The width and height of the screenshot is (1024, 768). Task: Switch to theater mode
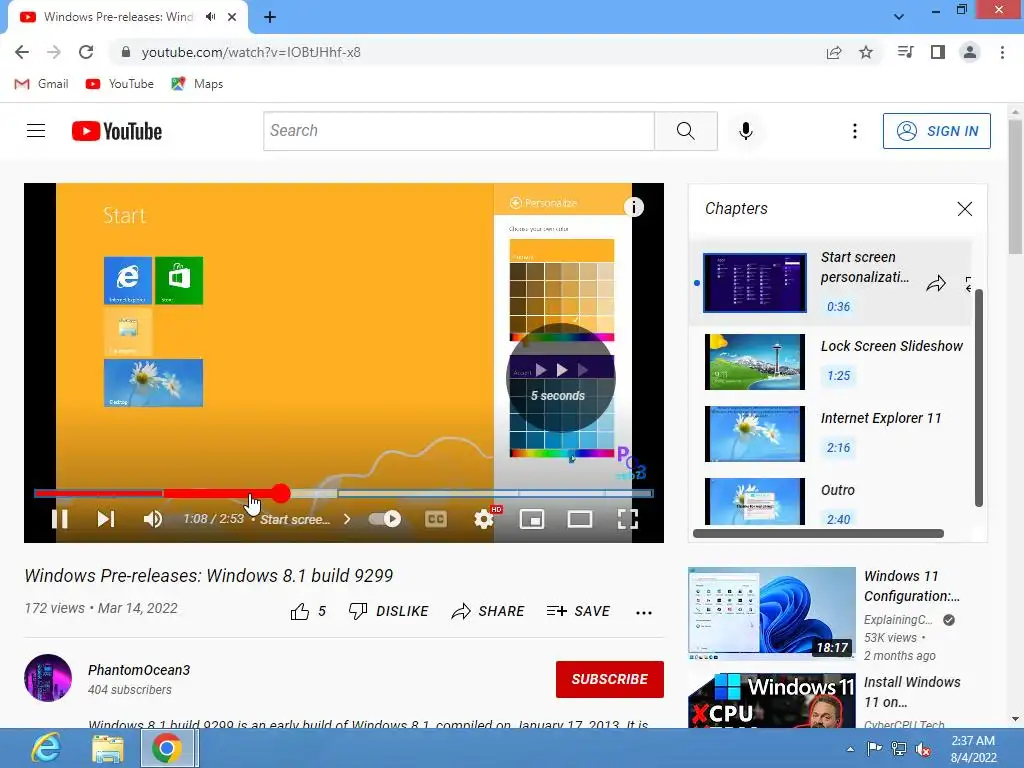click(579, 519)
